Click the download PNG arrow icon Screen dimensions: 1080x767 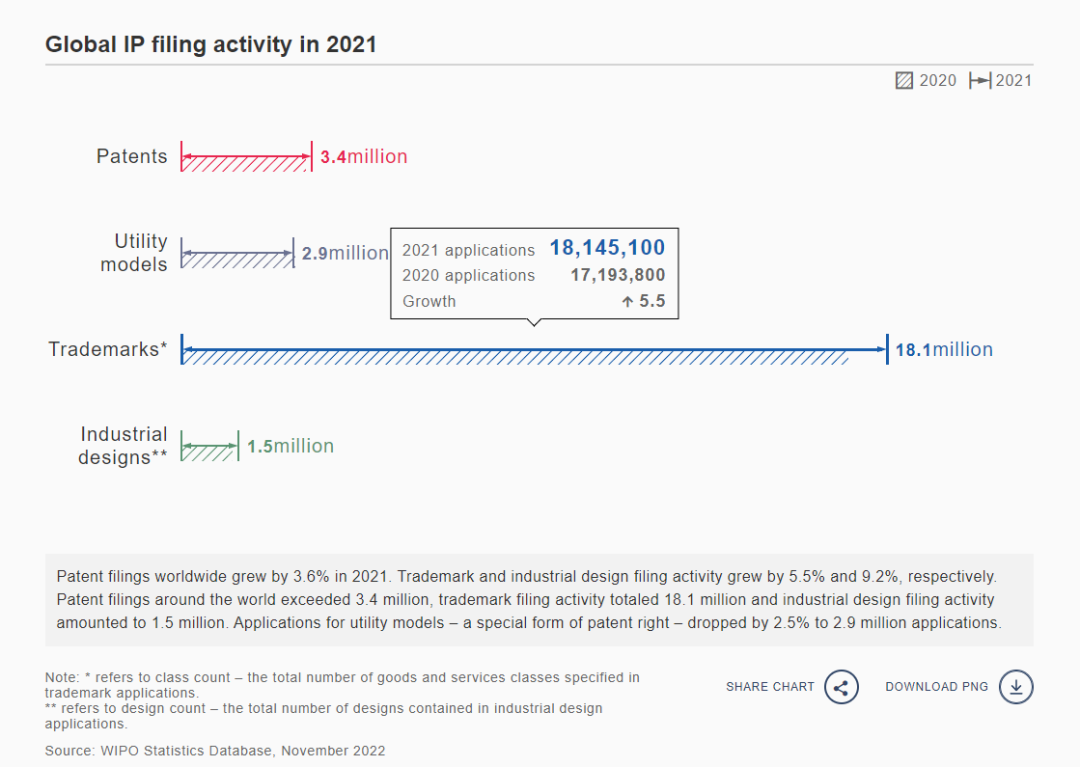coord(1016,687)
